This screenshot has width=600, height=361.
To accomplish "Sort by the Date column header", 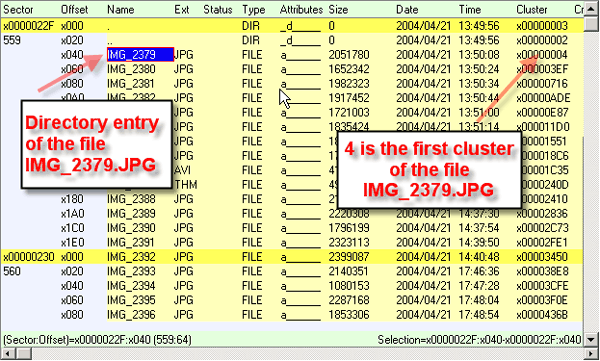I will pyautogui.click(x=407, y=10).
